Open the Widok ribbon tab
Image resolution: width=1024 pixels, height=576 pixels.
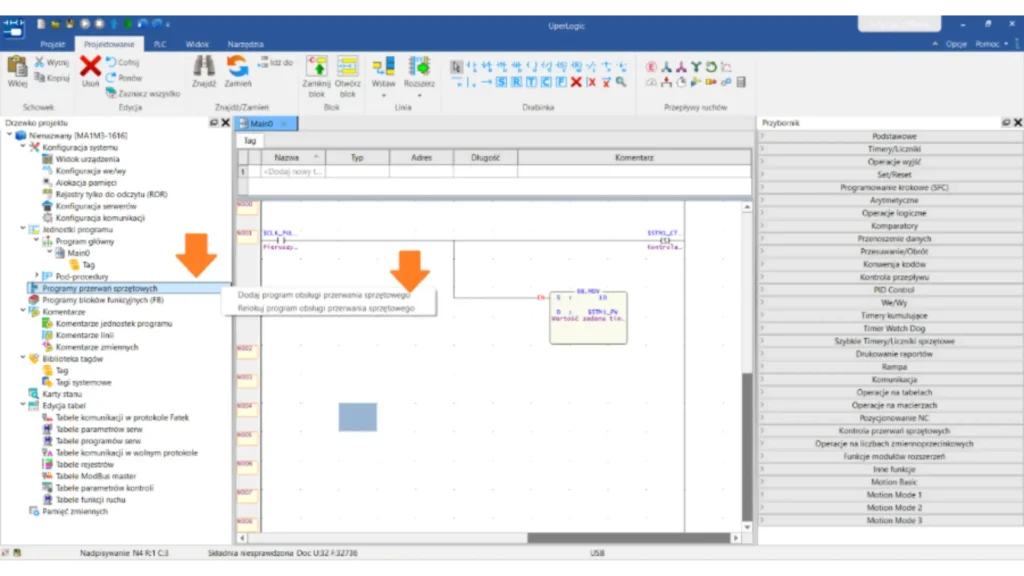coord(197,44)
